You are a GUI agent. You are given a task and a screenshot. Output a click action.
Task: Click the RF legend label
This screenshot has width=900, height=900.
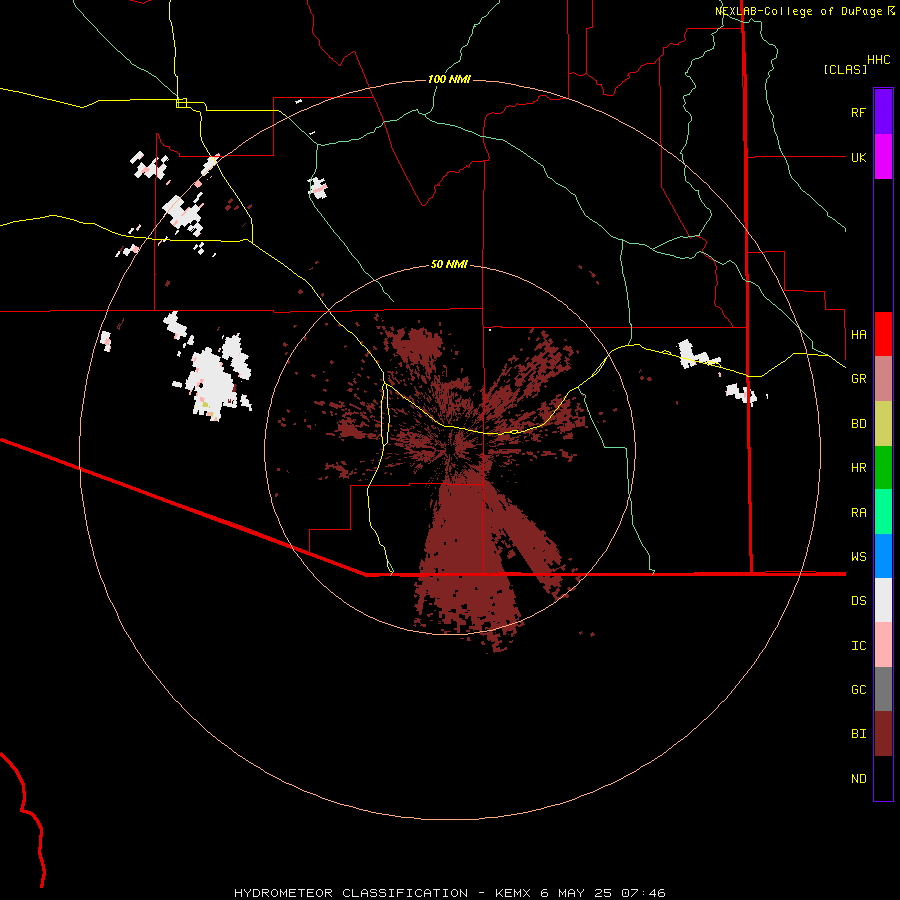pos(858,113)
